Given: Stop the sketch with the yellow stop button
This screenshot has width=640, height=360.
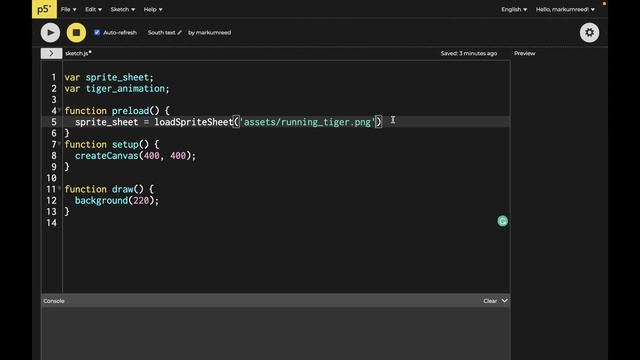Looking at the screenshot, I should point(76,33).
